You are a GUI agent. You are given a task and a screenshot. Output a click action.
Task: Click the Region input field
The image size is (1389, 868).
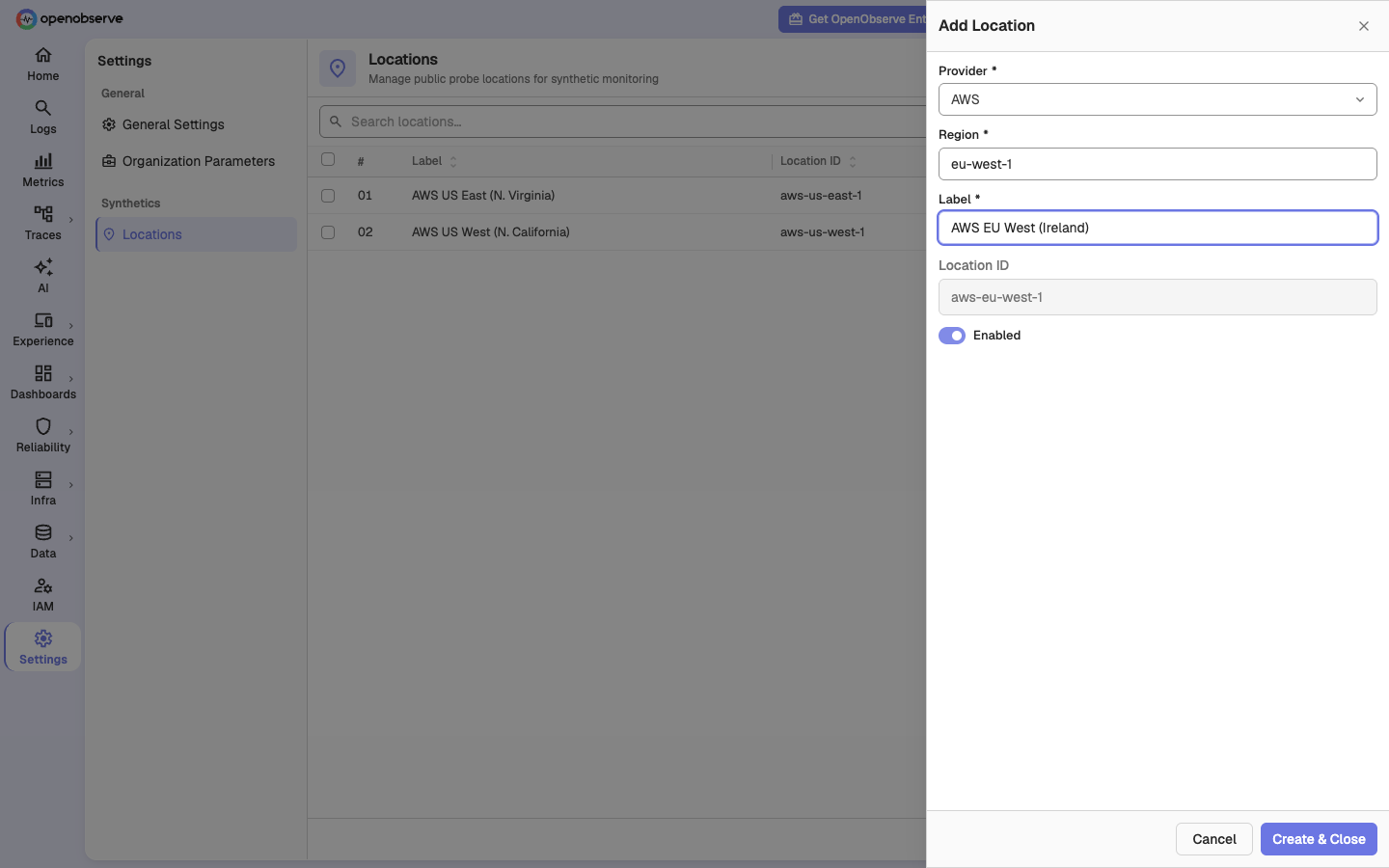(1157, 164)
